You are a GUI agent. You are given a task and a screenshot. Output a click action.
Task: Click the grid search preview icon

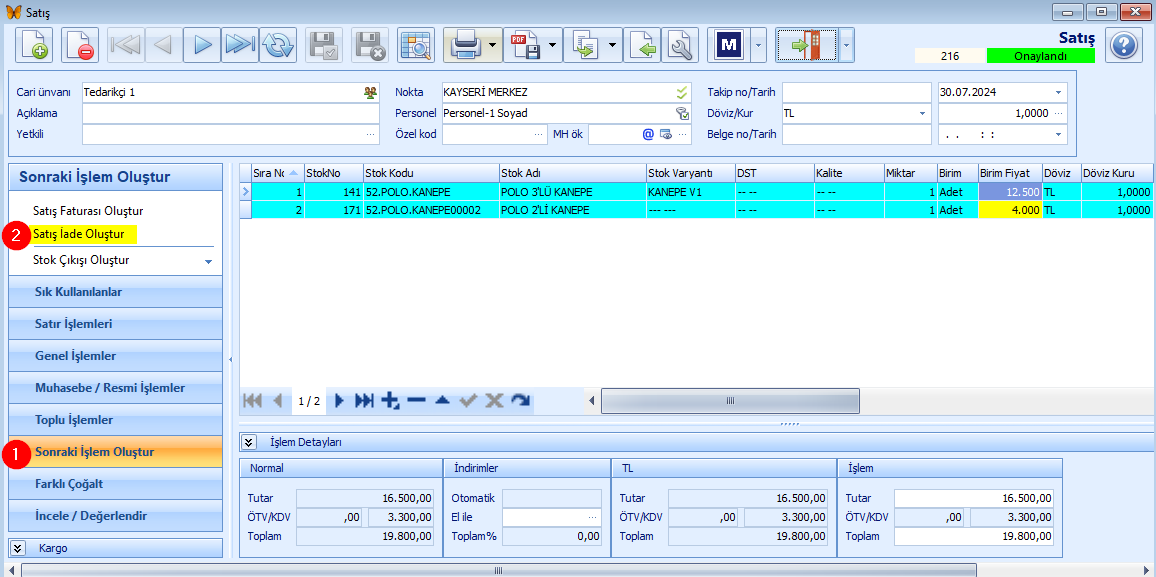click(x=416, y=46)
